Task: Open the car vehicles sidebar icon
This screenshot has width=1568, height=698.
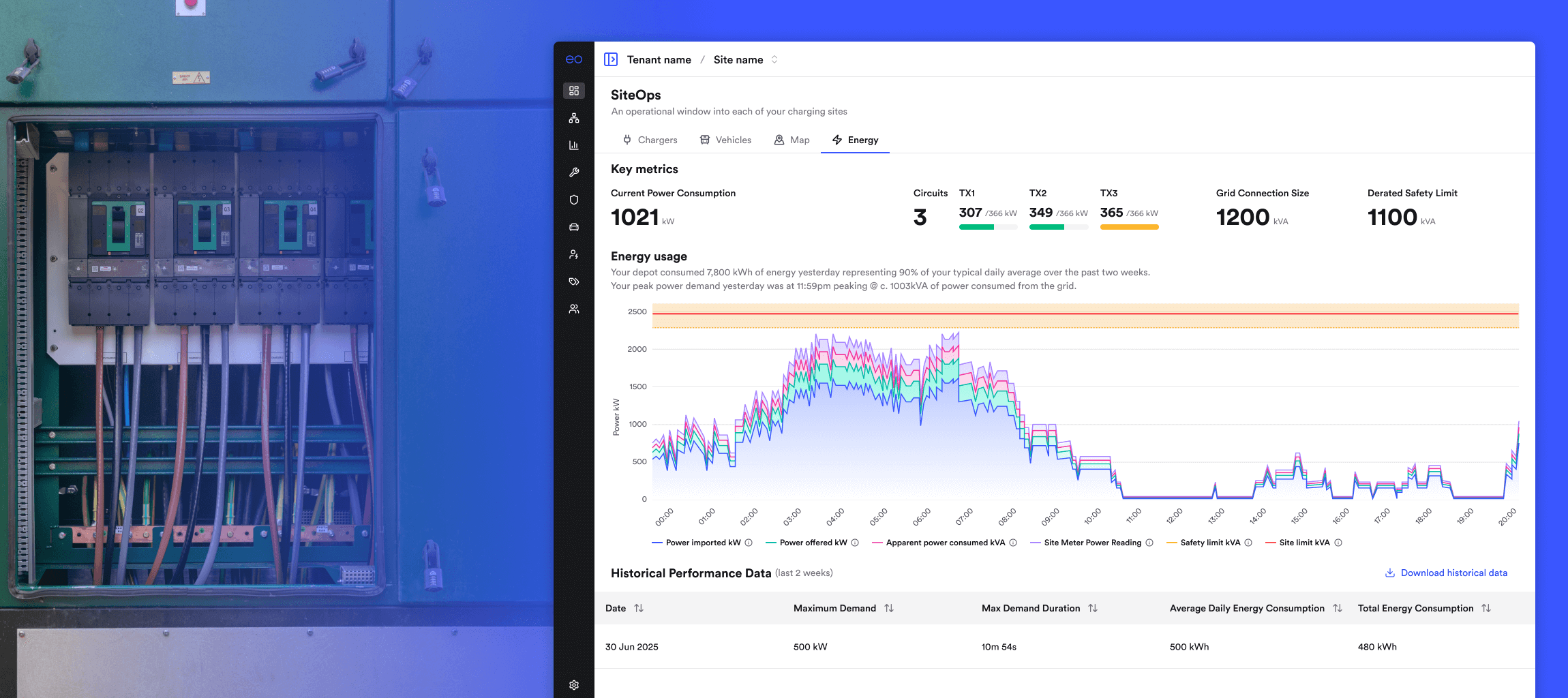Action: (x=574, y=227)
